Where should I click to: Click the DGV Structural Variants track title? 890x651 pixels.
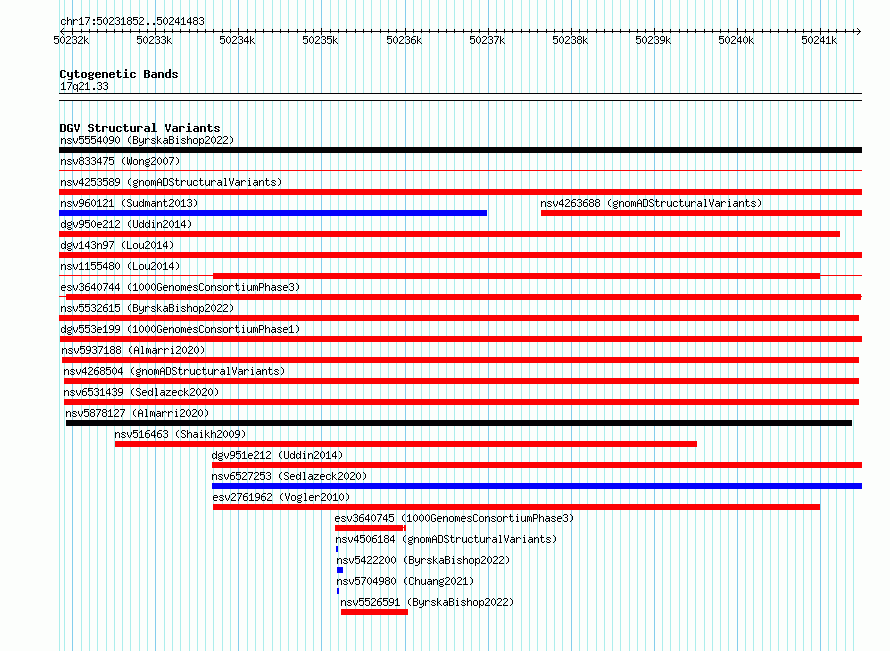tap(140, 128)
